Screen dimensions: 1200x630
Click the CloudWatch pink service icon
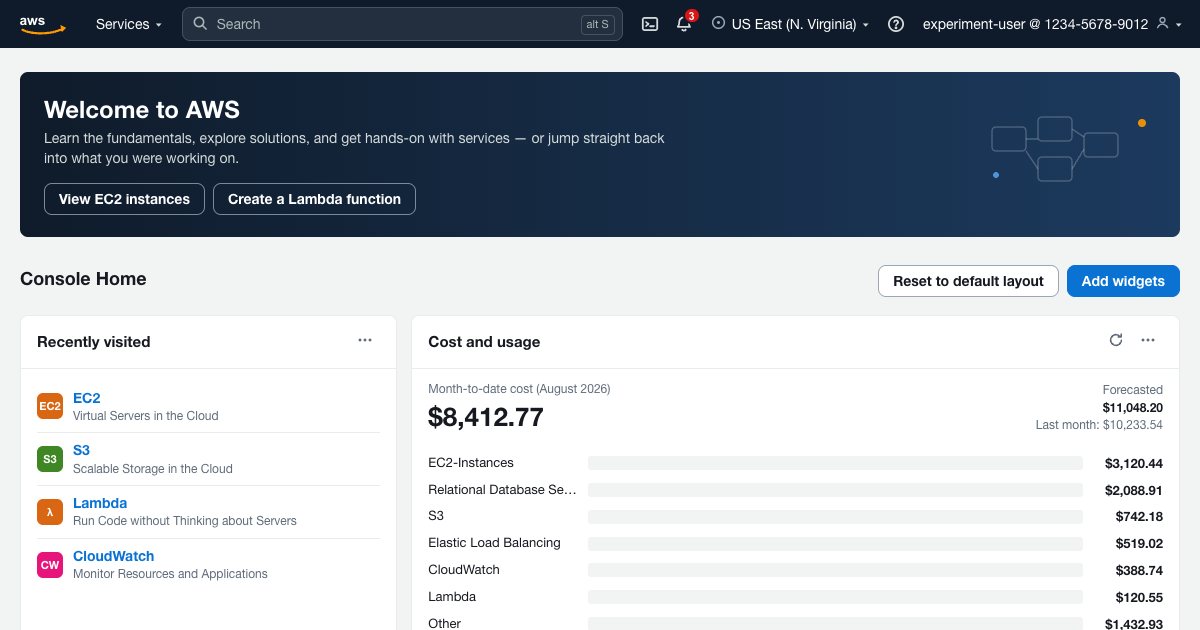coord(50,565)
